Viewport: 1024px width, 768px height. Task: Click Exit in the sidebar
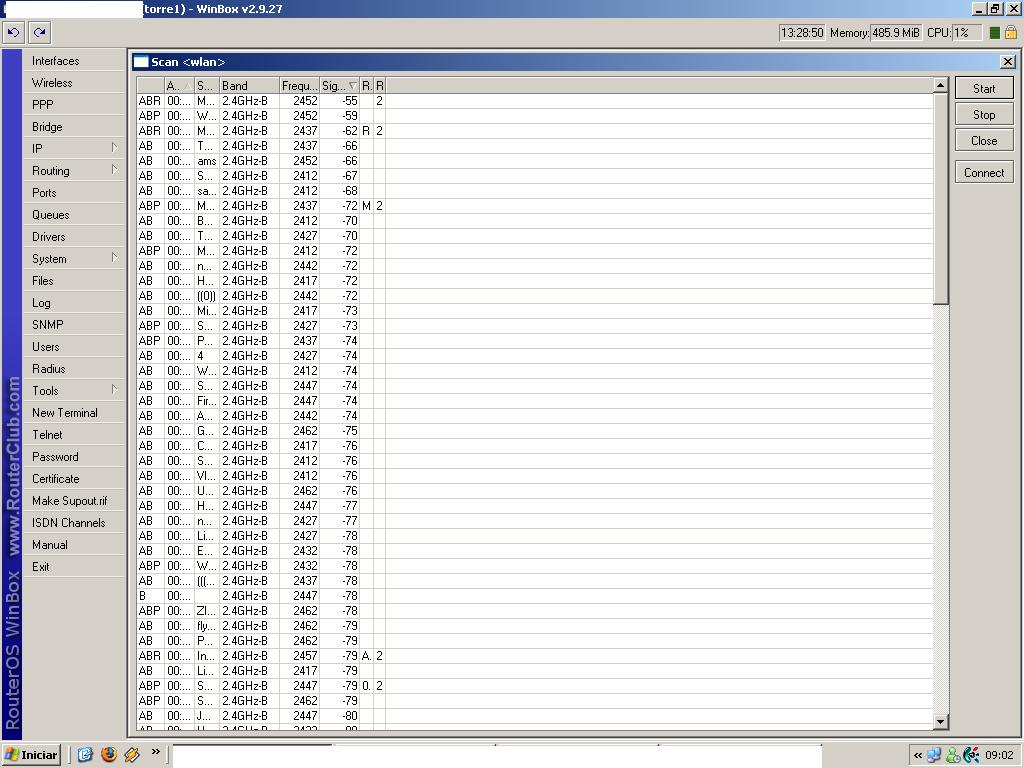coord(74,567)
